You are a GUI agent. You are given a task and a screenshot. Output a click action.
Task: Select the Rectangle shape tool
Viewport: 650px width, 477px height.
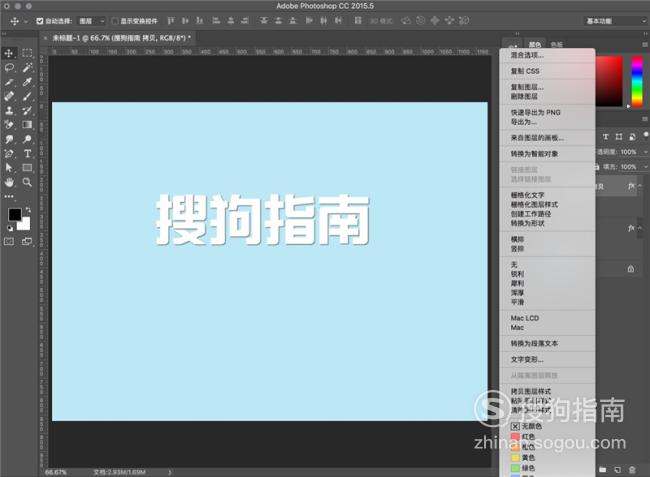pos(27,168)
